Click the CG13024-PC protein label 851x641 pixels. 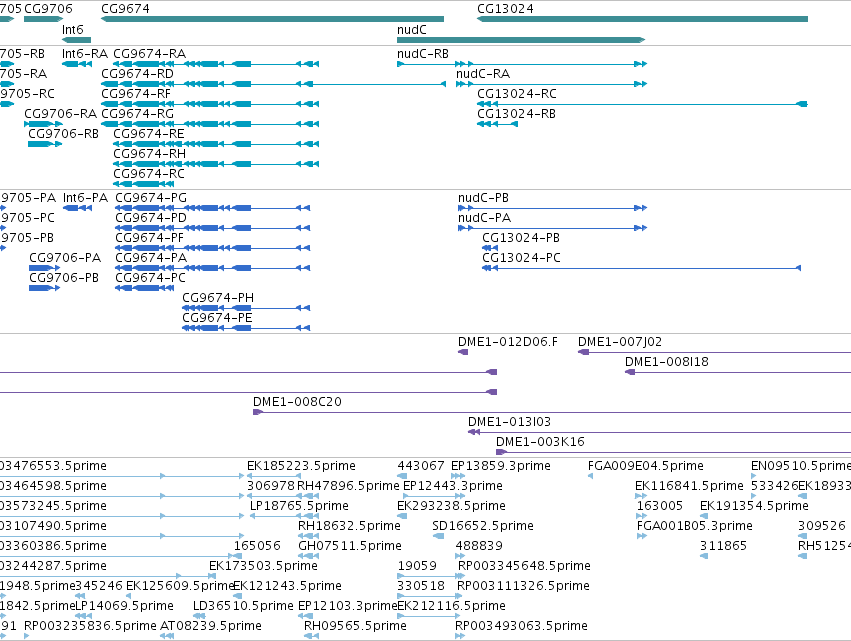coord(521,258)
